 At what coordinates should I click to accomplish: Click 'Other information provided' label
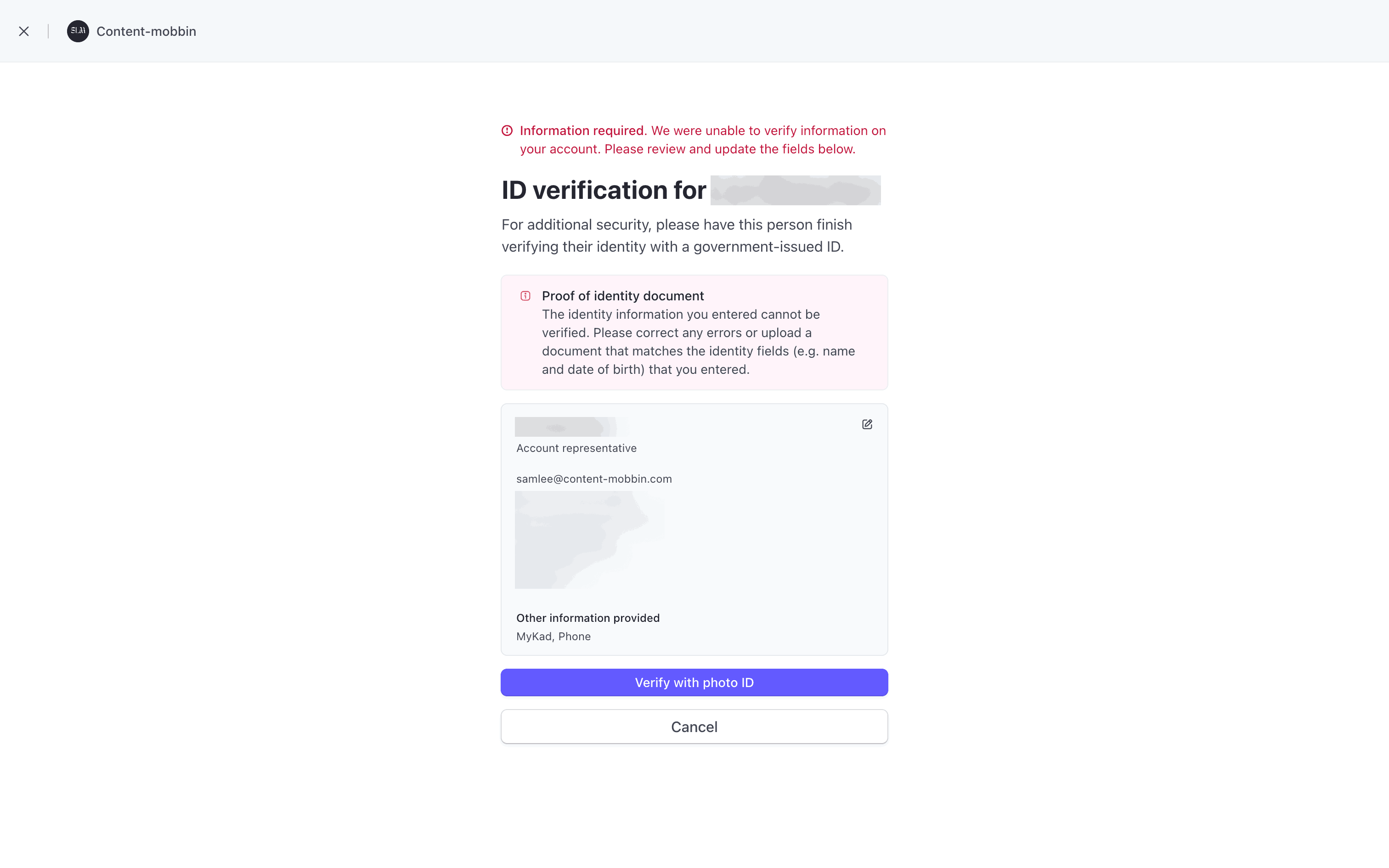[588, 618]
